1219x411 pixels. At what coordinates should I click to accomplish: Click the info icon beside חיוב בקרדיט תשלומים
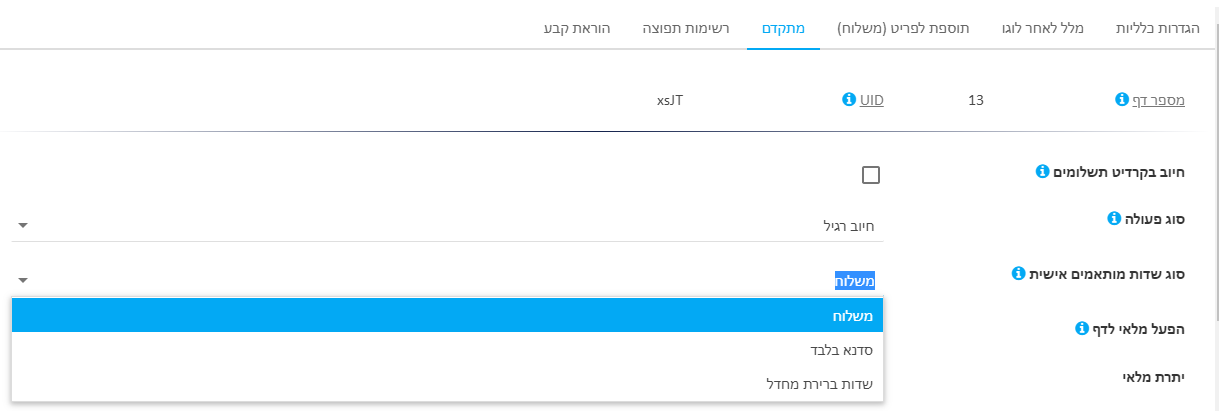1042,172
